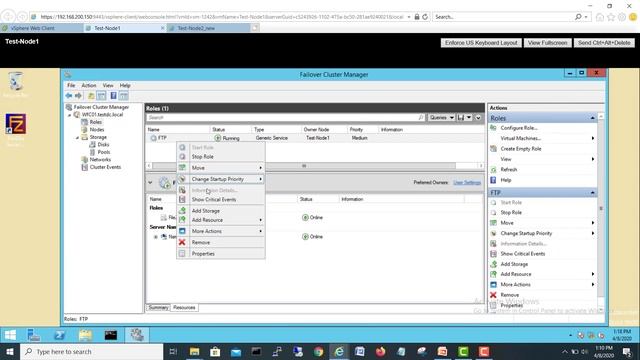Open PowerShell in VM taskbar
640x360 pixels.
(60, 335)
